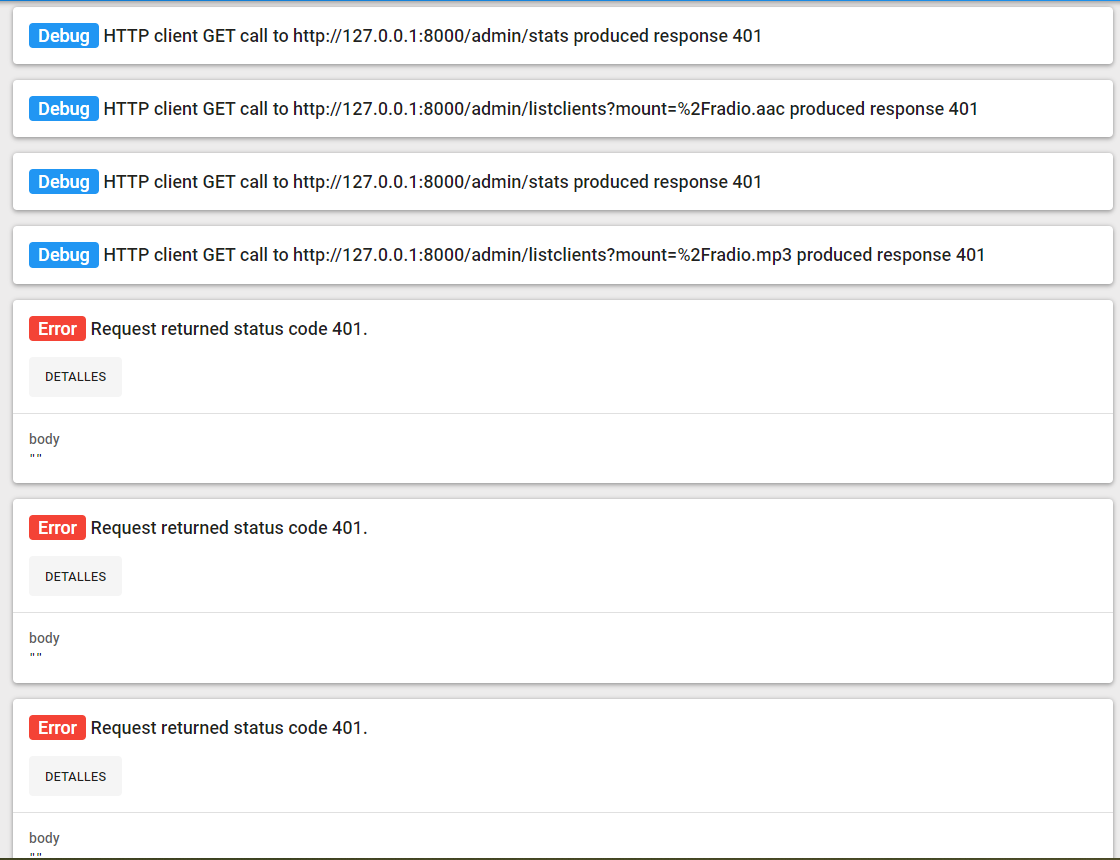Click the body label under the first error
The height and width of the screenshot is (860, 1120).
coord(44,438)
